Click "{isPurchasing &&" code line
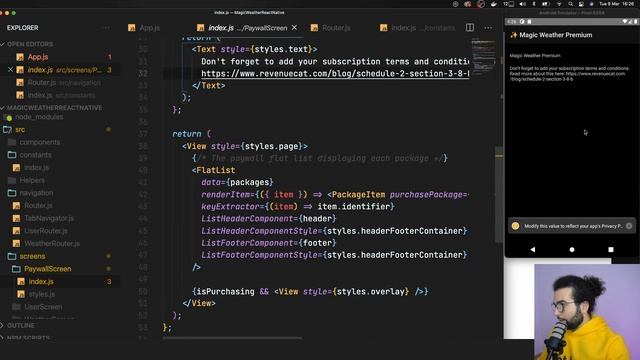The width and height of the screenshot is (640, 360). point(310,291)
